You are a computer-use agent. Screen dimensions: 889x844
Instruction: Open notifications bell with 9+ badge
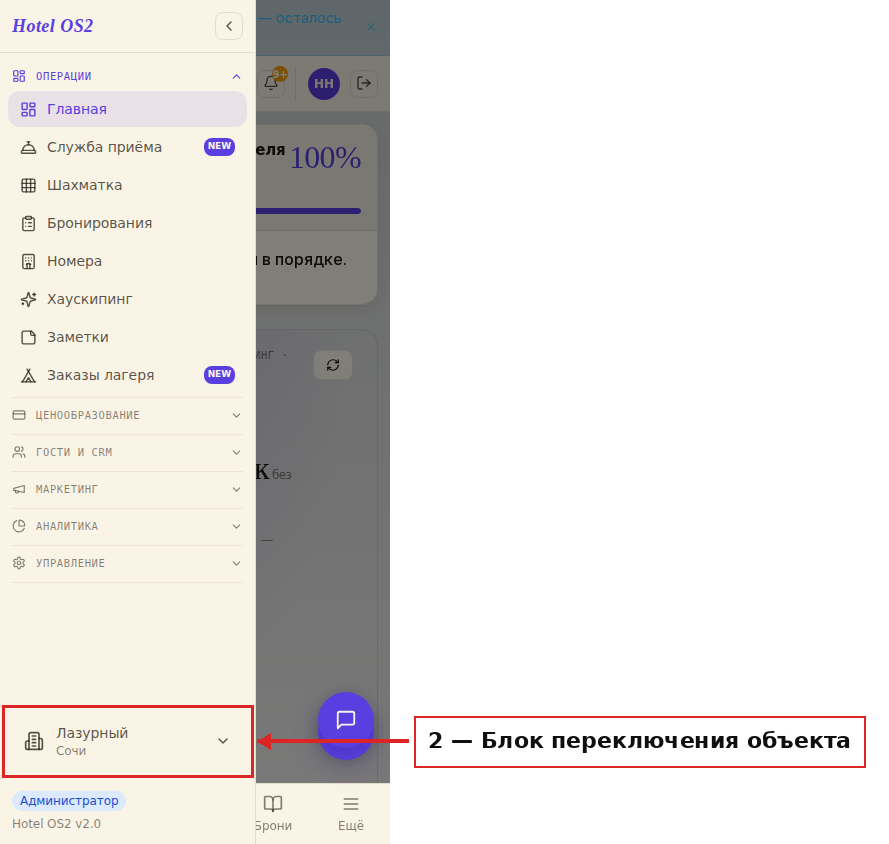[x=271, y=83]
